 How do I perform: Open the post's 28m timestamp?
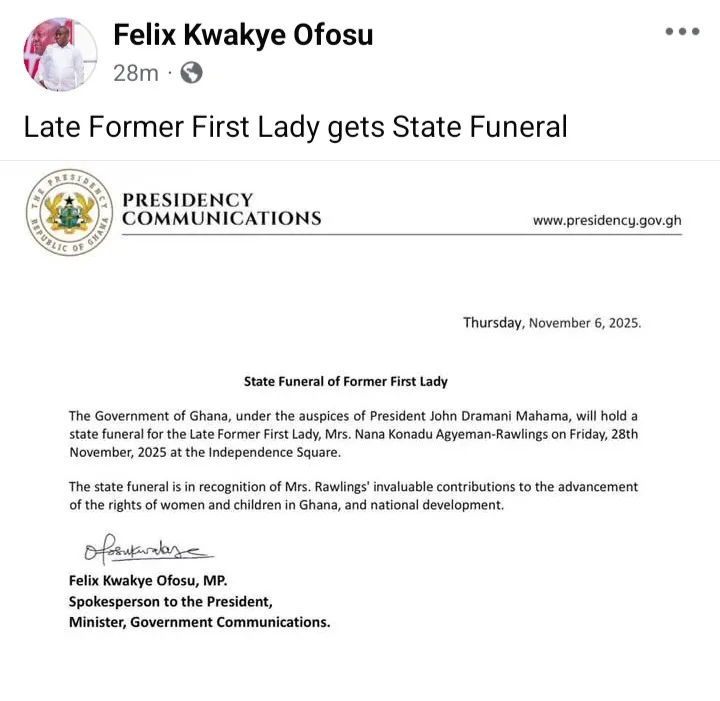point(135,73)
